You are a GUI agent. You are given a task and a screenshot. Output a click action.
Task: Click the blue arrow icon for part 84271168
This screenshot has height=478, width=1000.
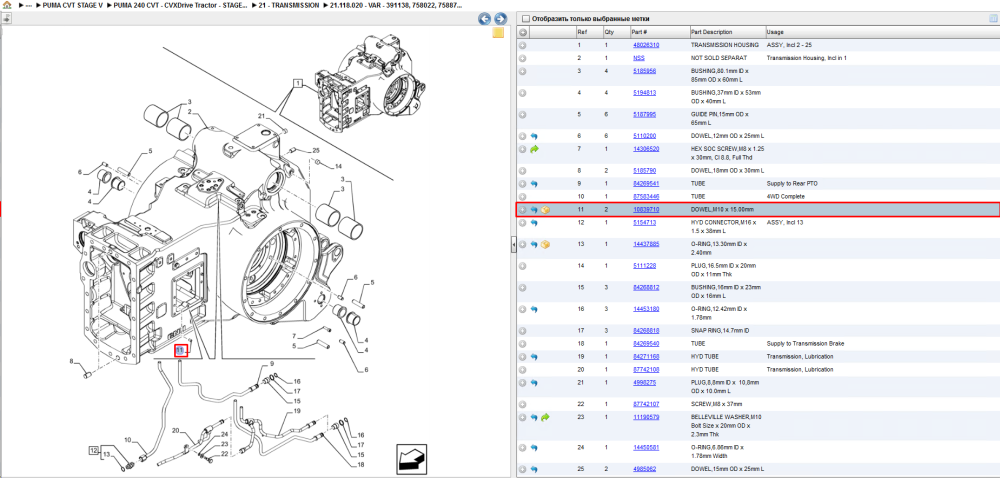pyautogui.click(x=534, y=357)
